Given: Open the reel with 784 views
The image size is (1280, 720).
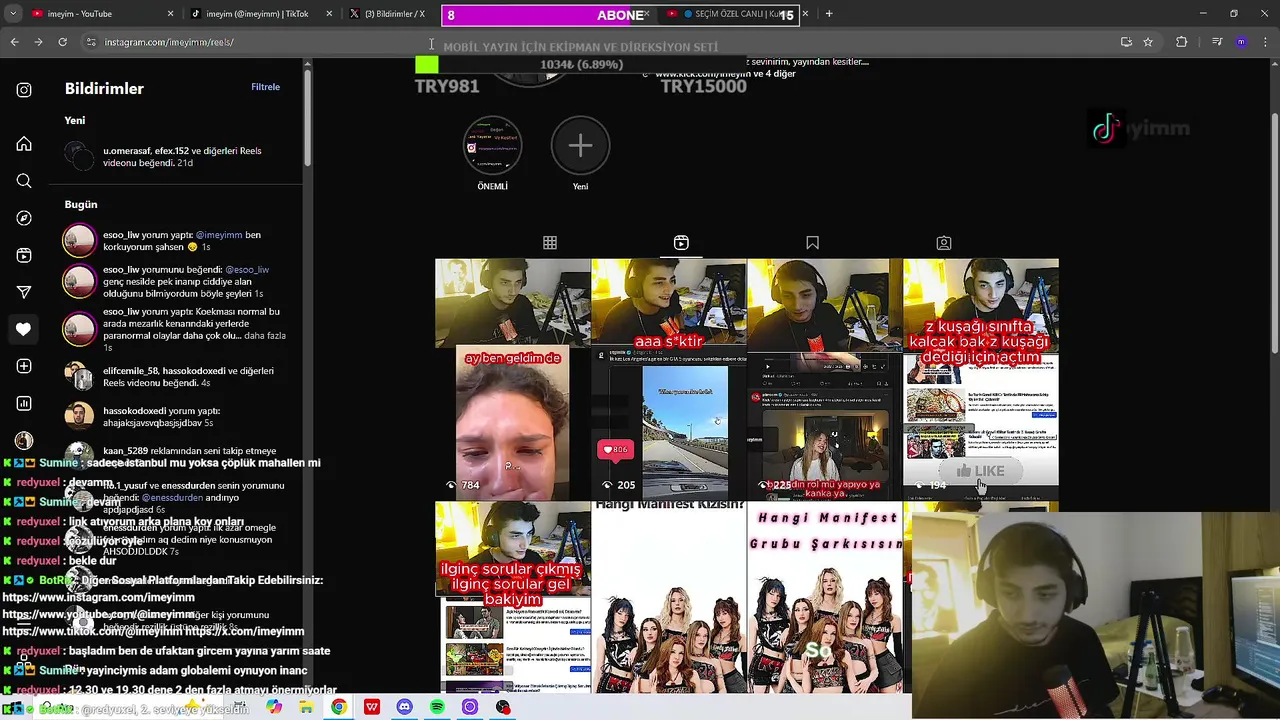Looking at the screenshot, I should tap(513, 380).
